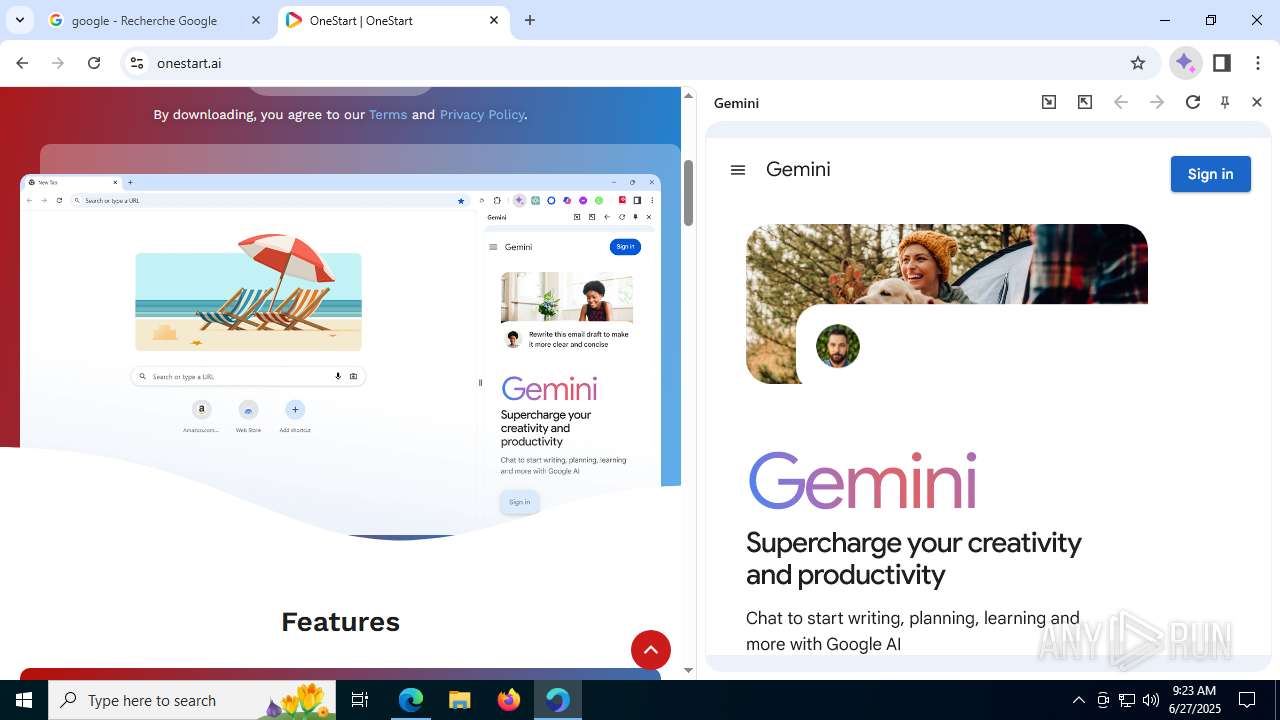Go back to previous page

pos(22,63)
